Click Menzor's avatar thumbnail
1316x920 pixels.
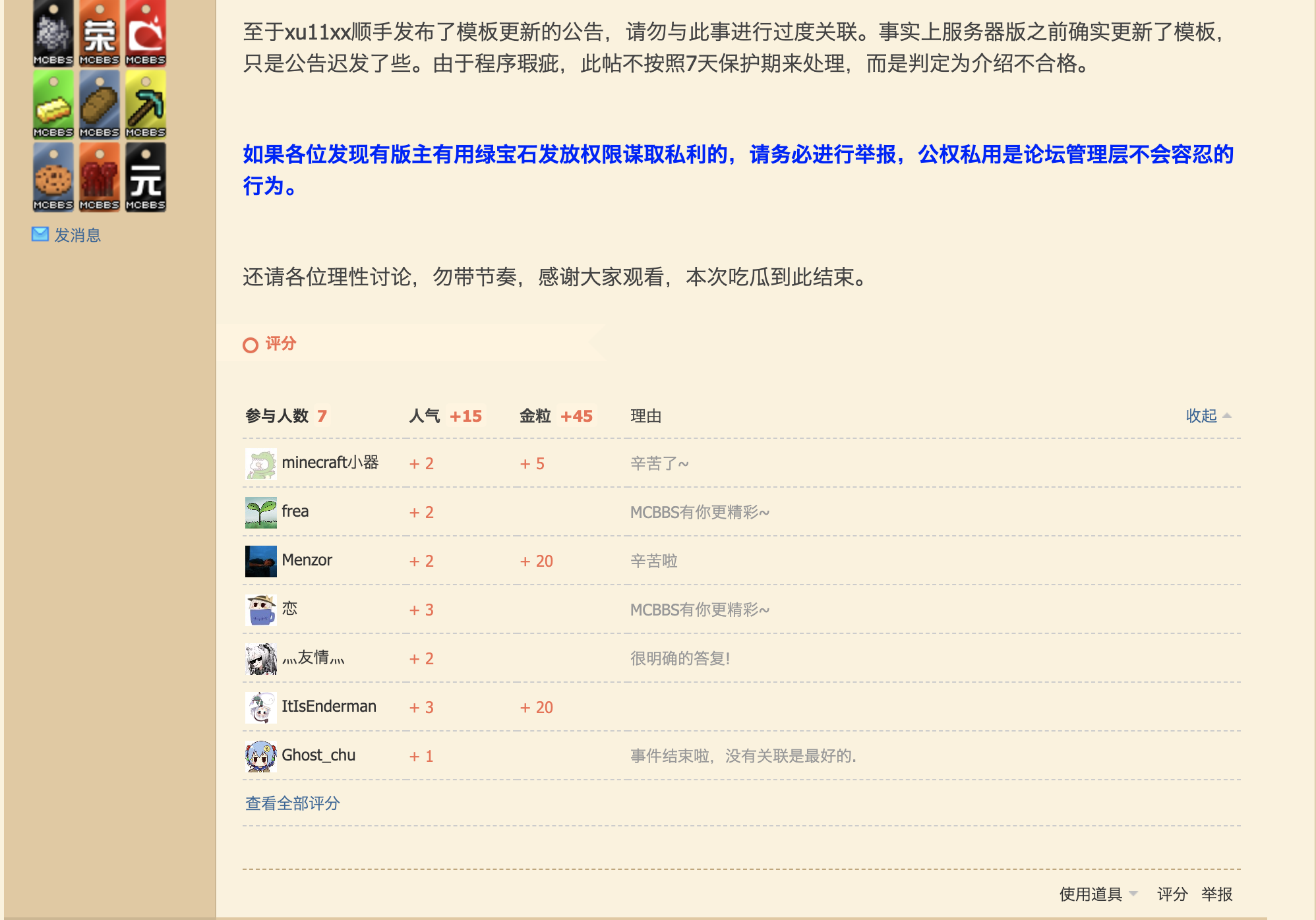coord(260,561)
